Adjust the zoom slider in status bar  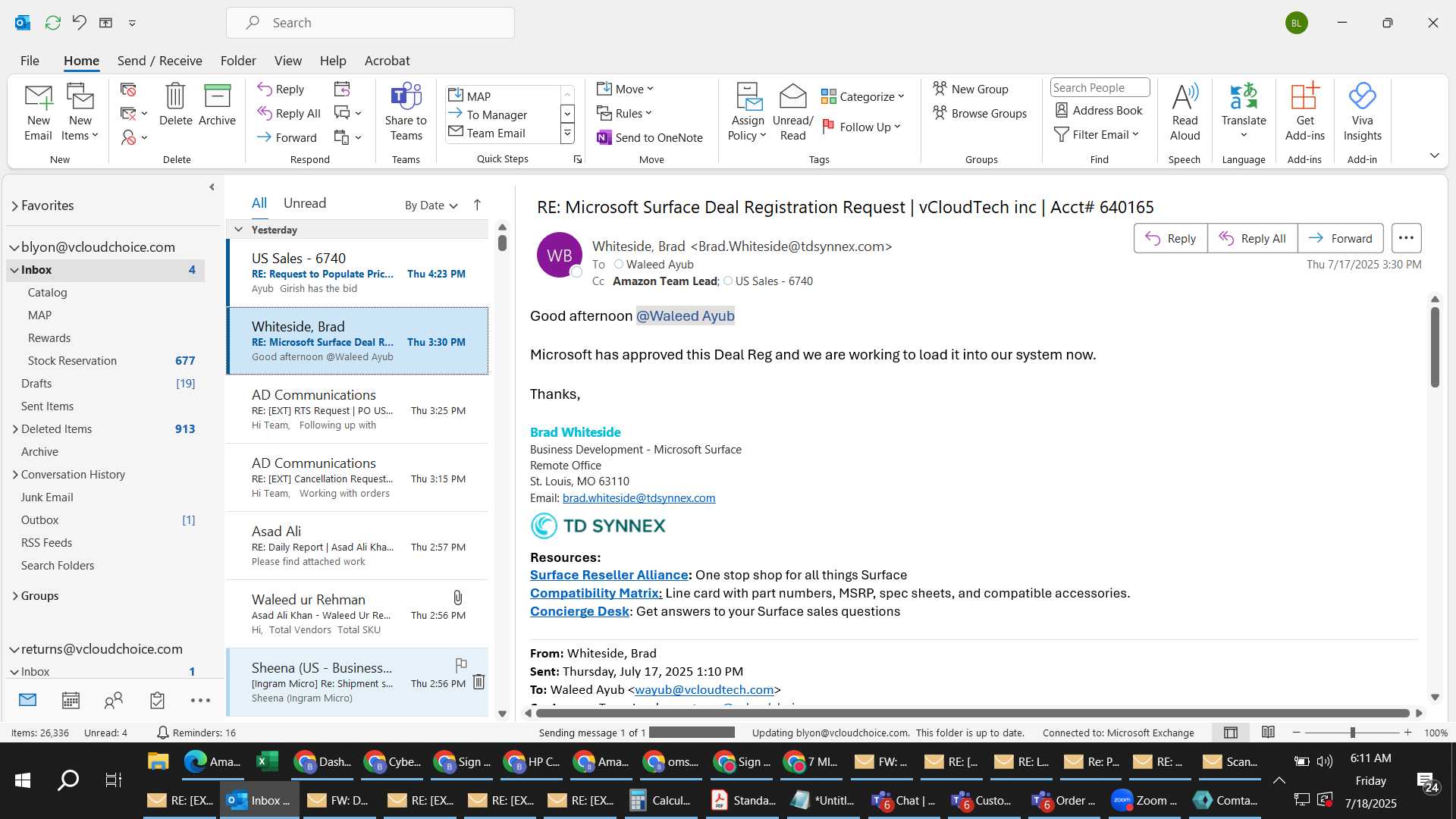1352,733
